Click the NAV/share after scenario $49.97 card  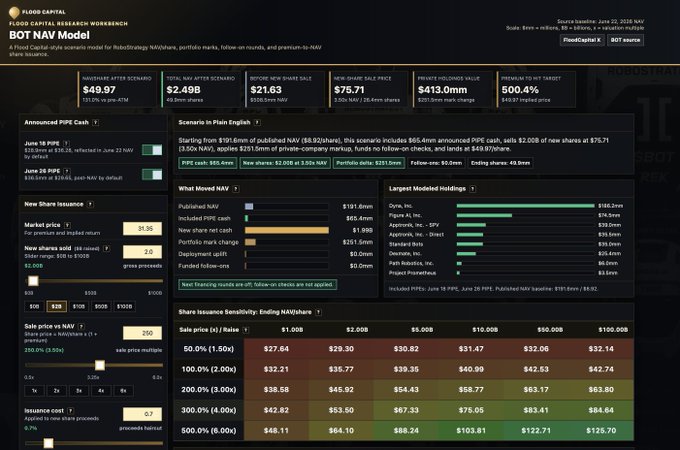click(116, 89)
